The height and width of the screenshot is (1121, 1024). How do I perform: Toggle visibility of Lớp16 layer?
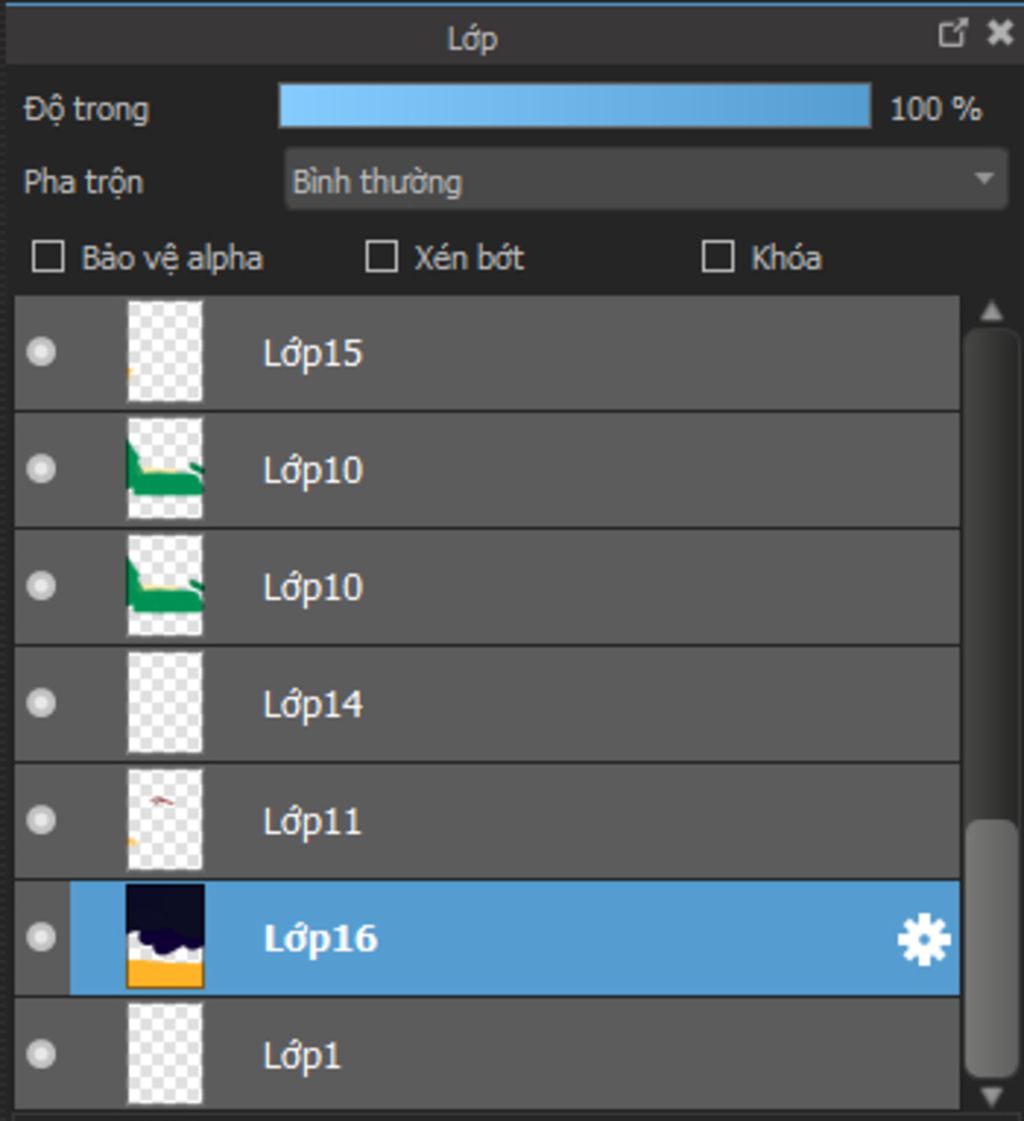pyautogui.click(x=41, y=937)
